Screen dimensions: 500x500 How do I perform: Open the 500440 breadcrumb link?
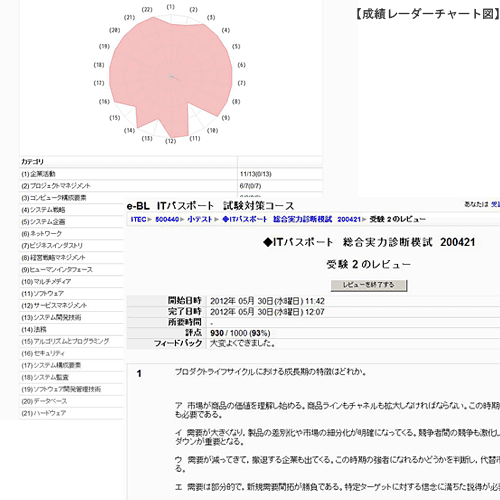(167, 219)
